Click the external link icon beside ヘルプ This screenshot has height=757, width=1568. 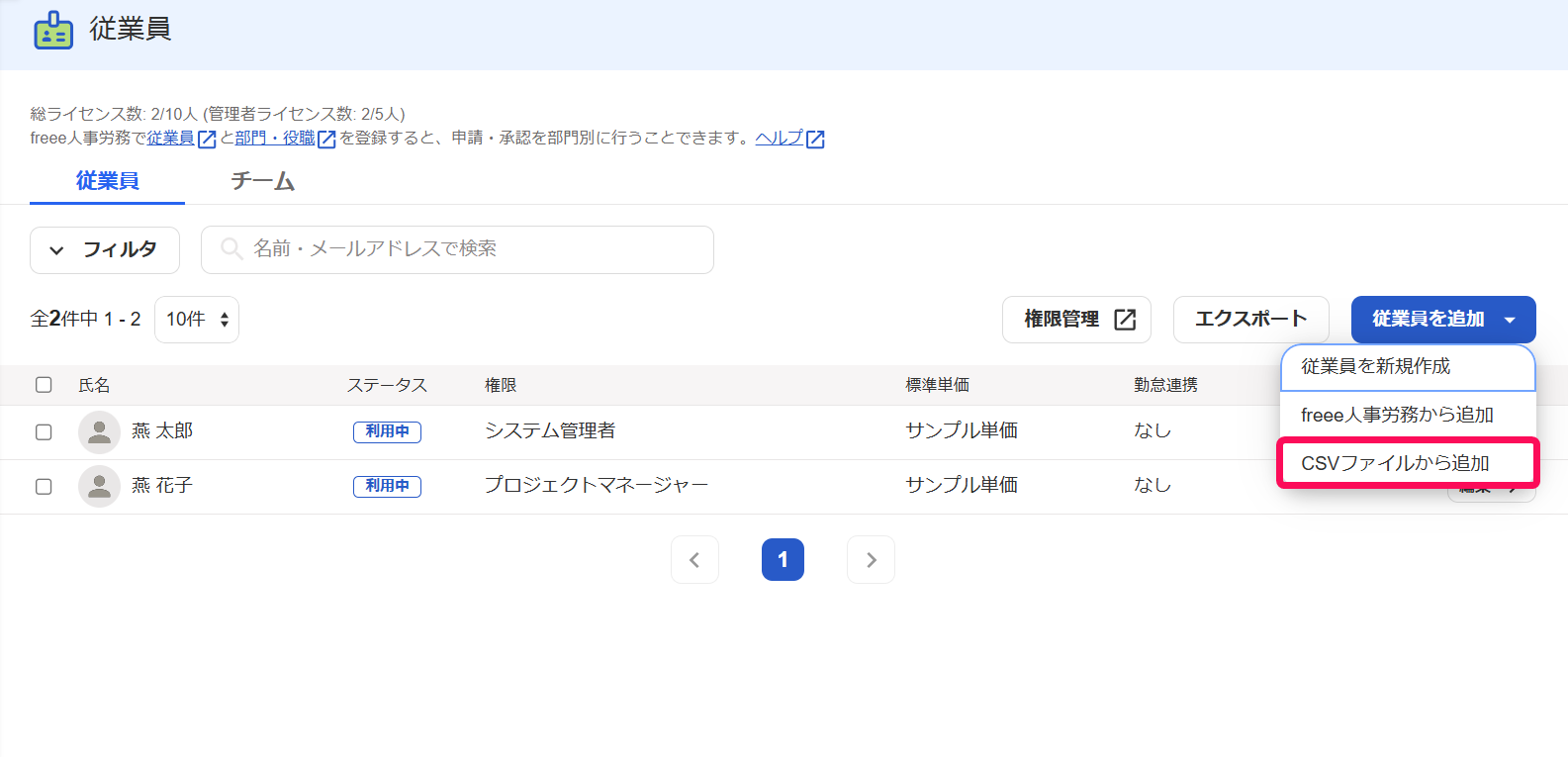[815, 140]
